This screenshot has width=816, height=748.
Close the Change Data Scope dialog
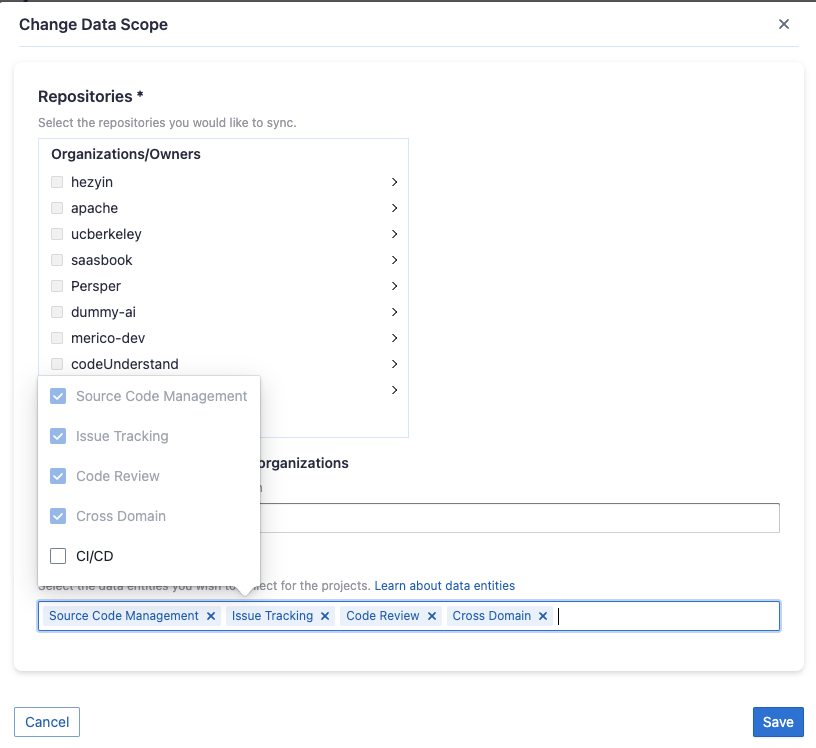784,24
